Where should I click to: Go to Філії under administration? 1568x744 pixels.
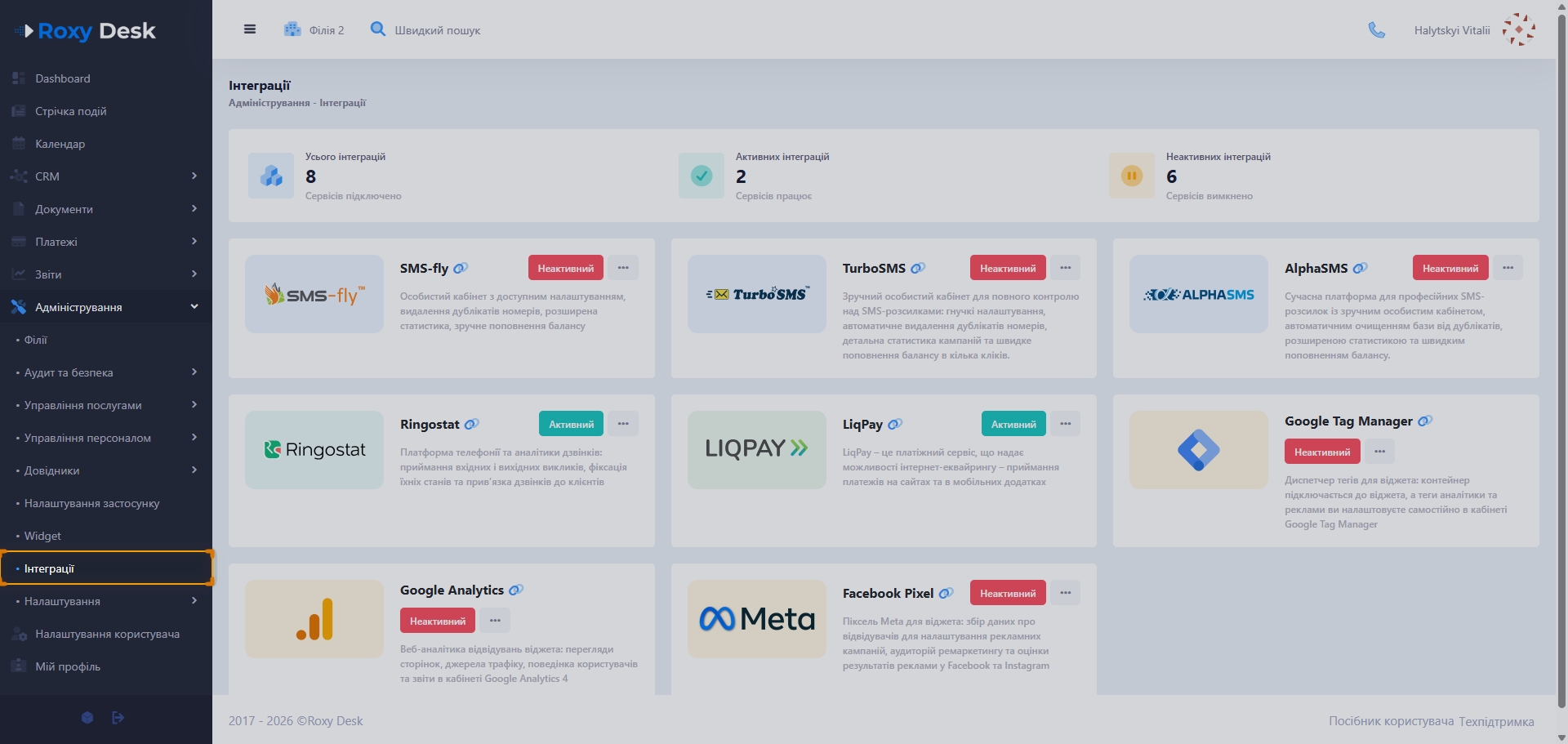click(106, 340)
